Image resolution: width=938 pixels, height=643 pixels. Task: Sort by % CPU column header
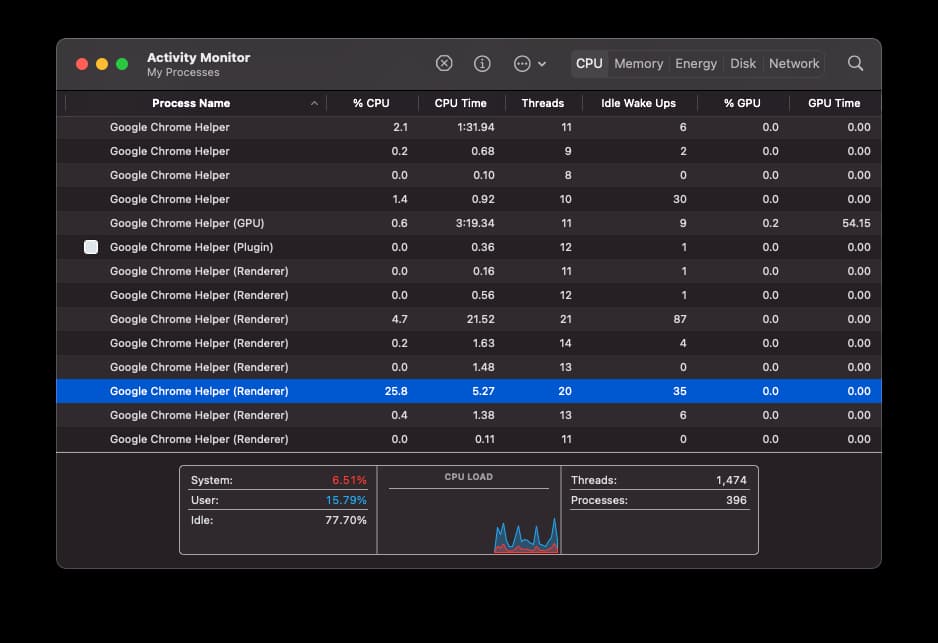click(x=371, y=103)
